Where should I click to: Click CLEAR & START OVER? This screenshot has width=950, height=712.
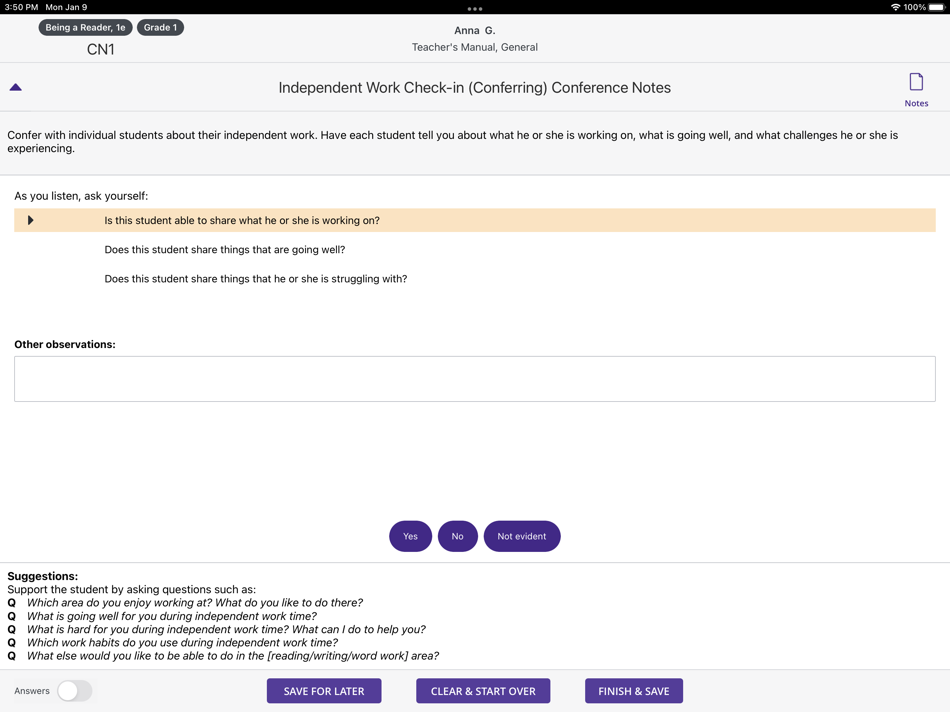[483, 691]
